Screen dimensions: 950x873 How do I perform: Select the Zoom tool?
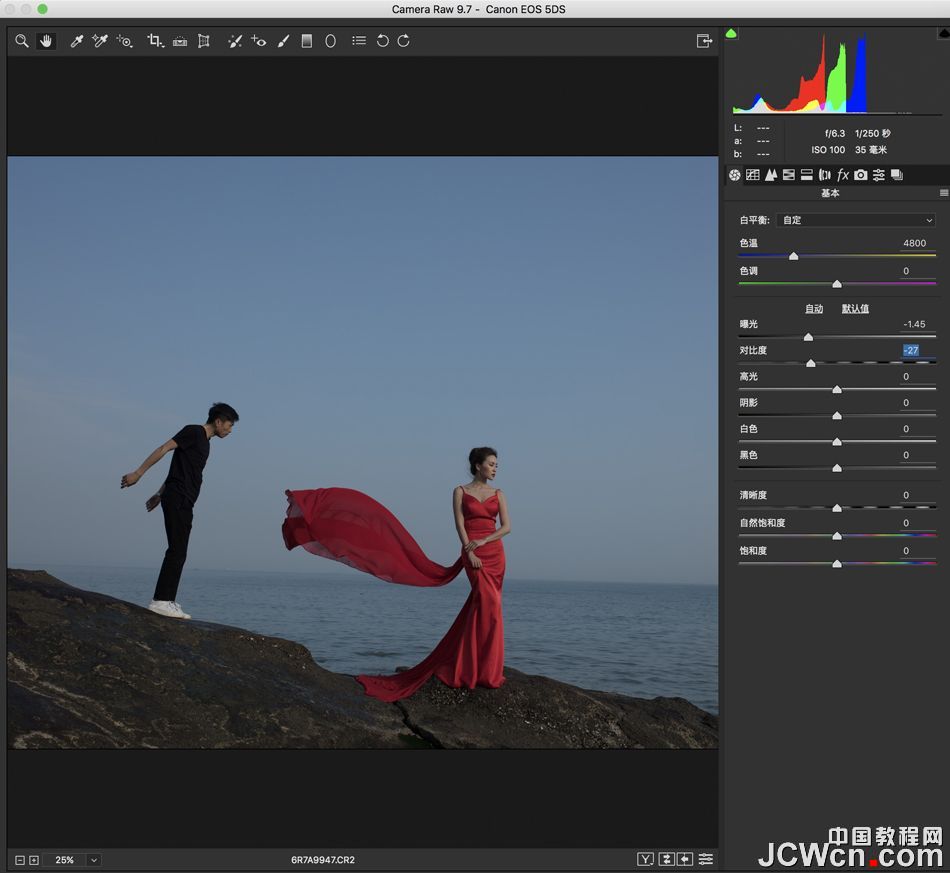22,41
